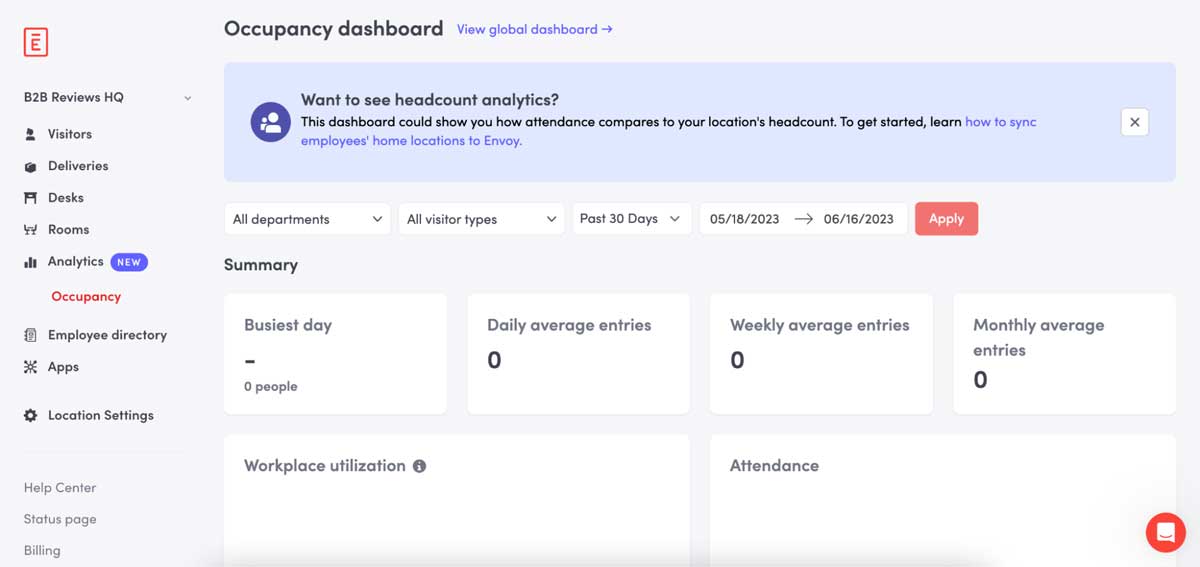Dismiss the headcount analytics banner

click(1134, 122)
